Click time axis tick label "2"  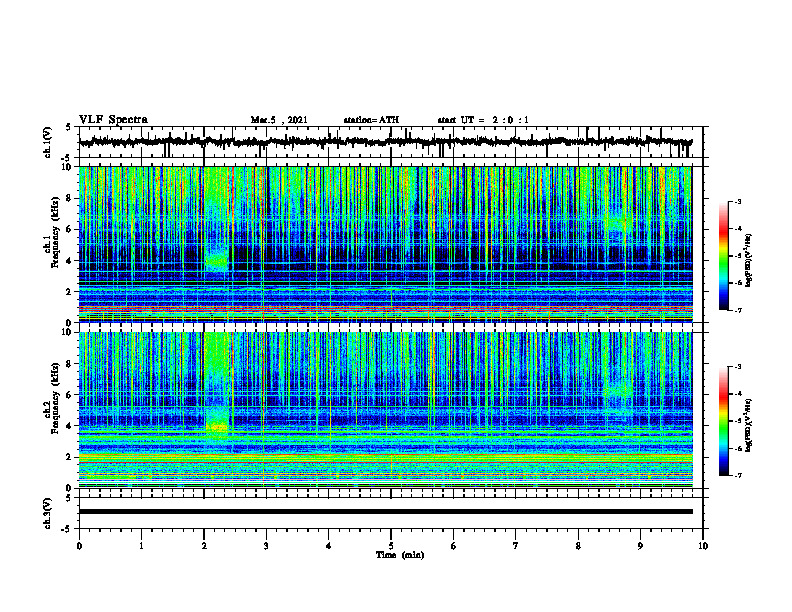coord(204,546)
